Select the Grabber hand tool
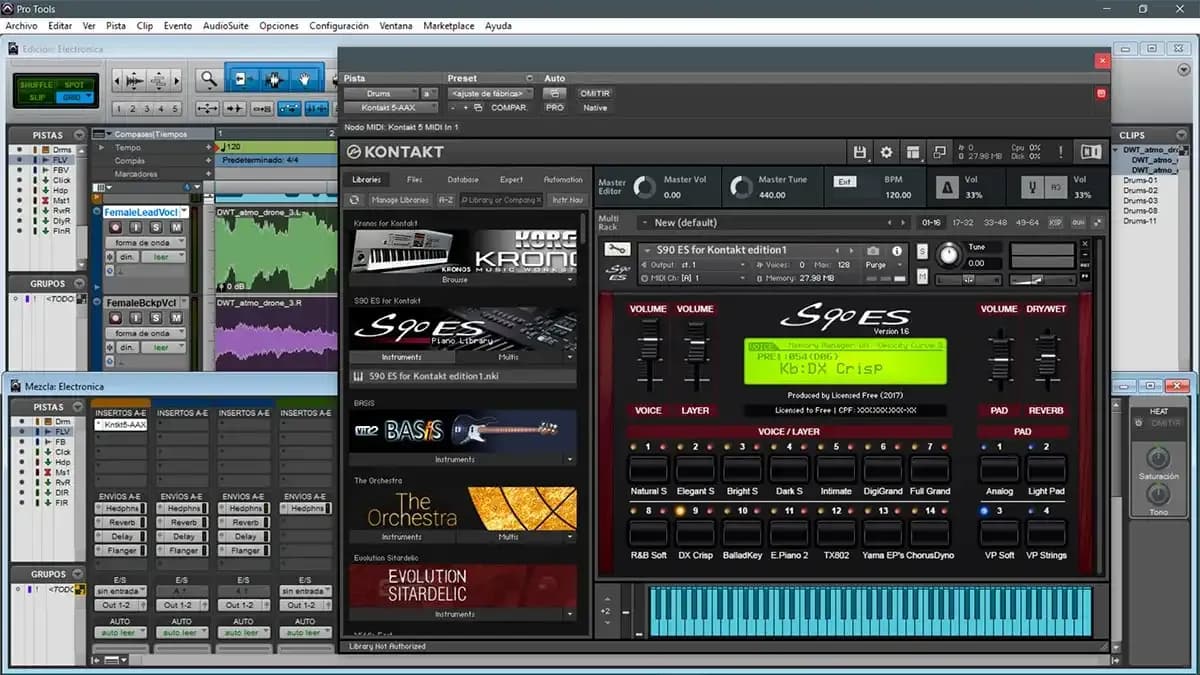Image resolution: width=1200 pixels, height=675 pixels. 304,79
